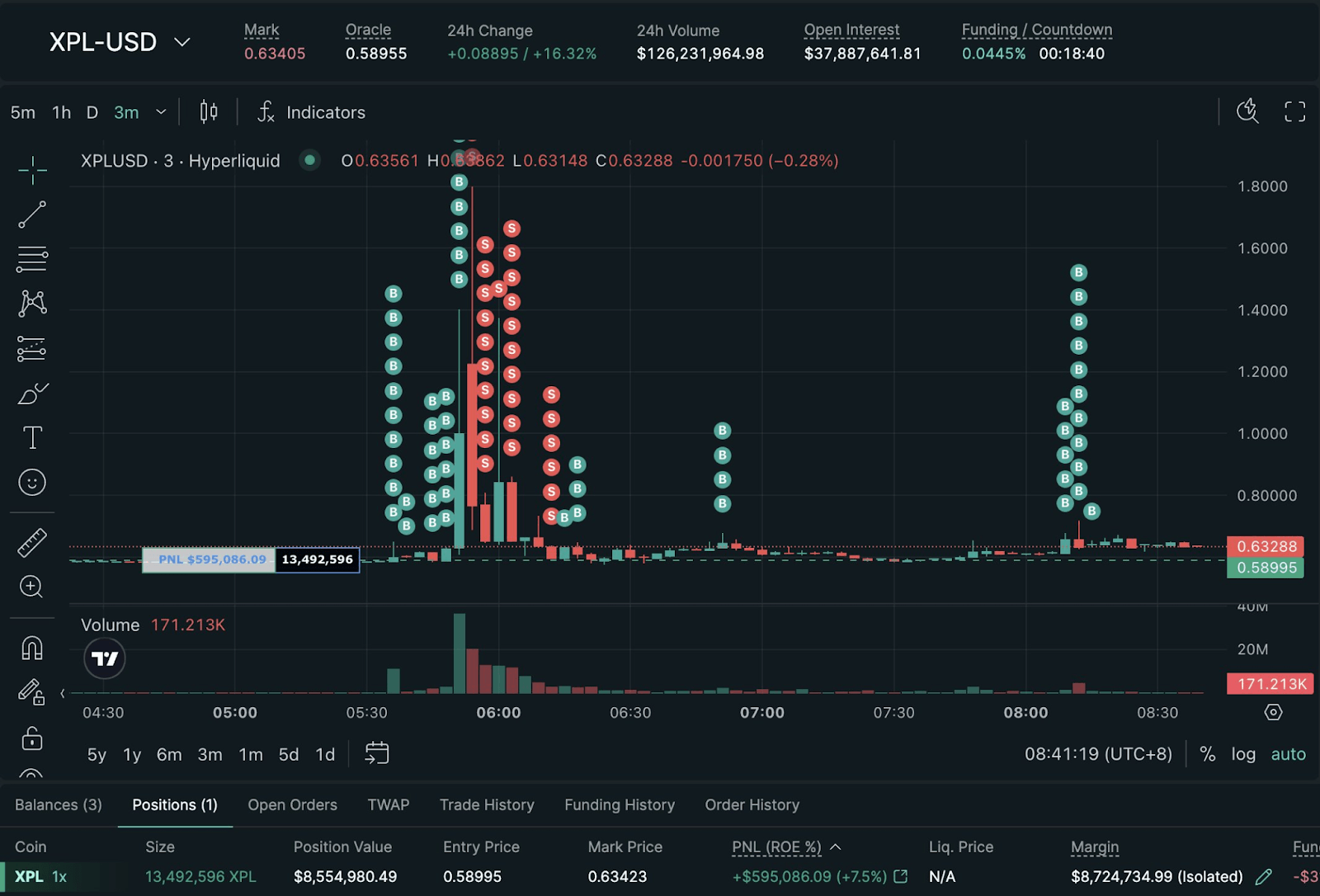The image size is (1320, 896).
Task: Activate the zoom in tool
Action: click(32, 587)
